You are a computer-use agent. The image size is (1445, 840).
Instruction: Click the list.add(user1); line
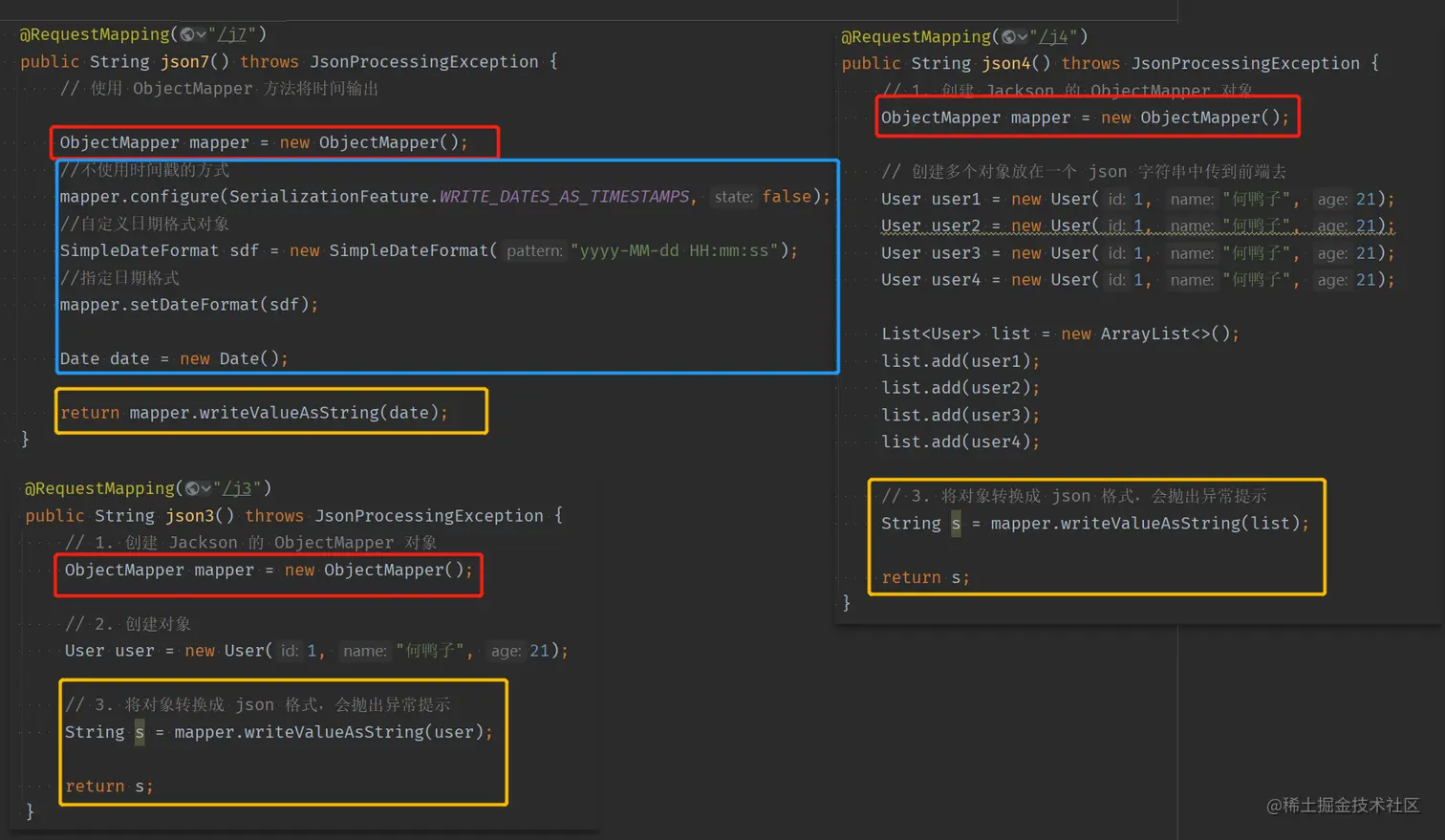click(960, 361)
